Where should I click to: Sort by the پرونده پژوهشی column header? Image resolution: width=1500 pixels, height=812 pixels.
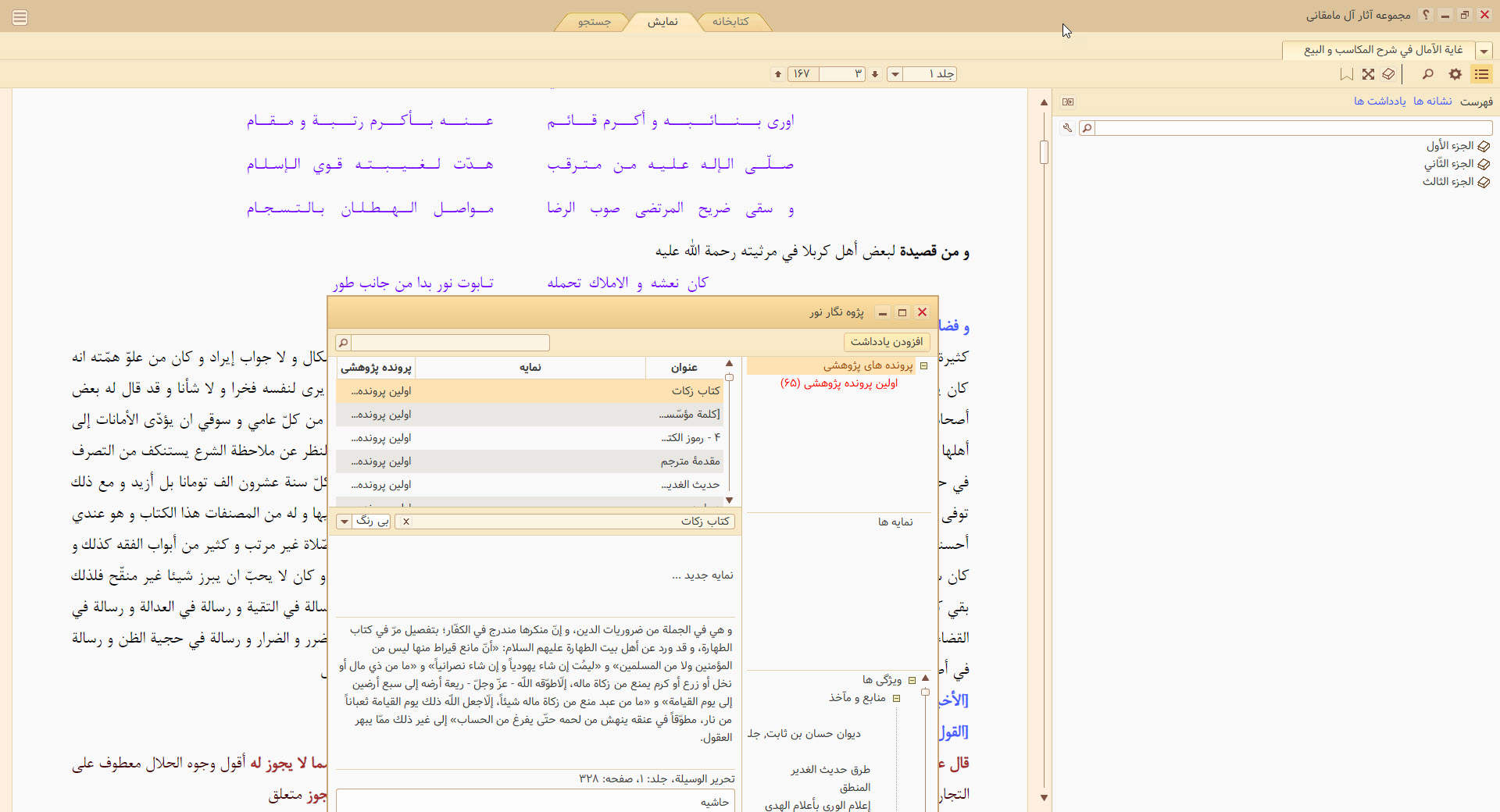click(376, 367)
